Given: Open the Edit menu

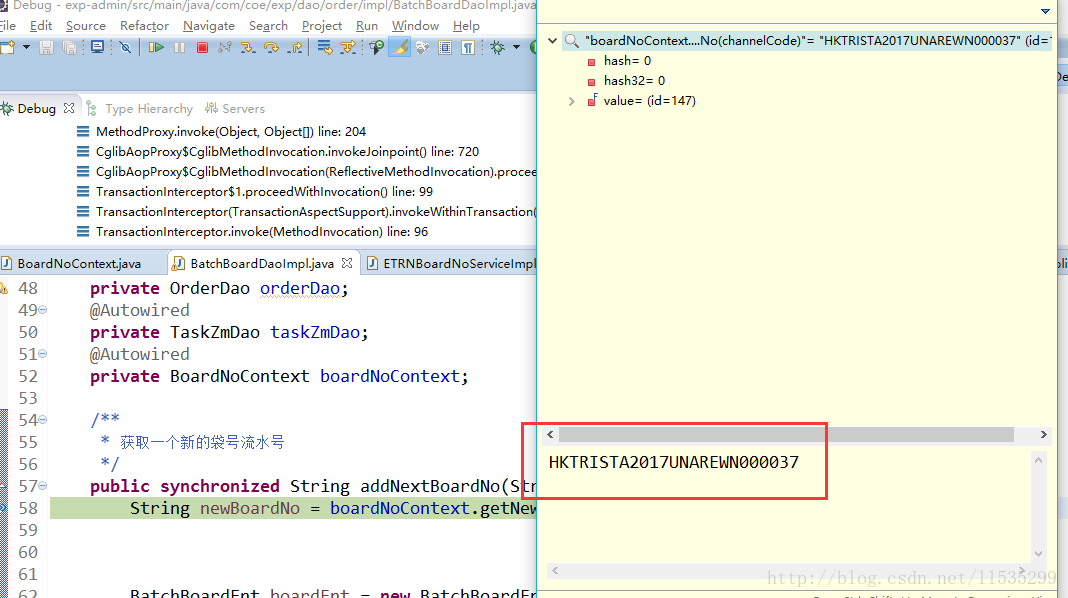Looking at the screenshot, I should coord(41,26).
